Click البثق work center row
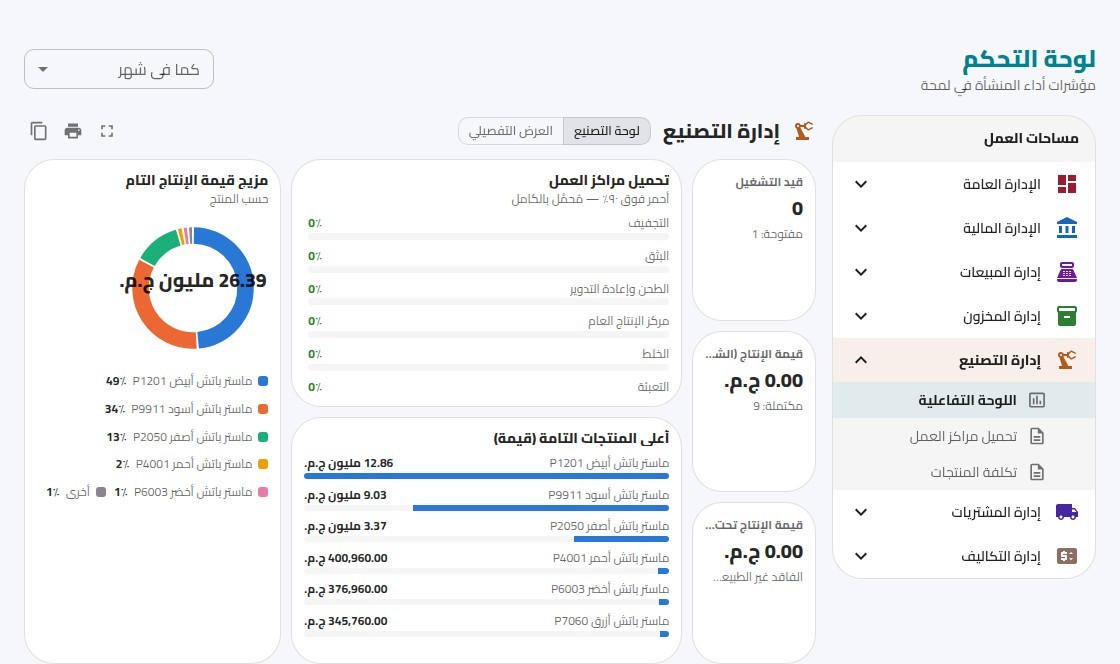This screenshot has width=1120, height=664. click(x=488, y=261)
